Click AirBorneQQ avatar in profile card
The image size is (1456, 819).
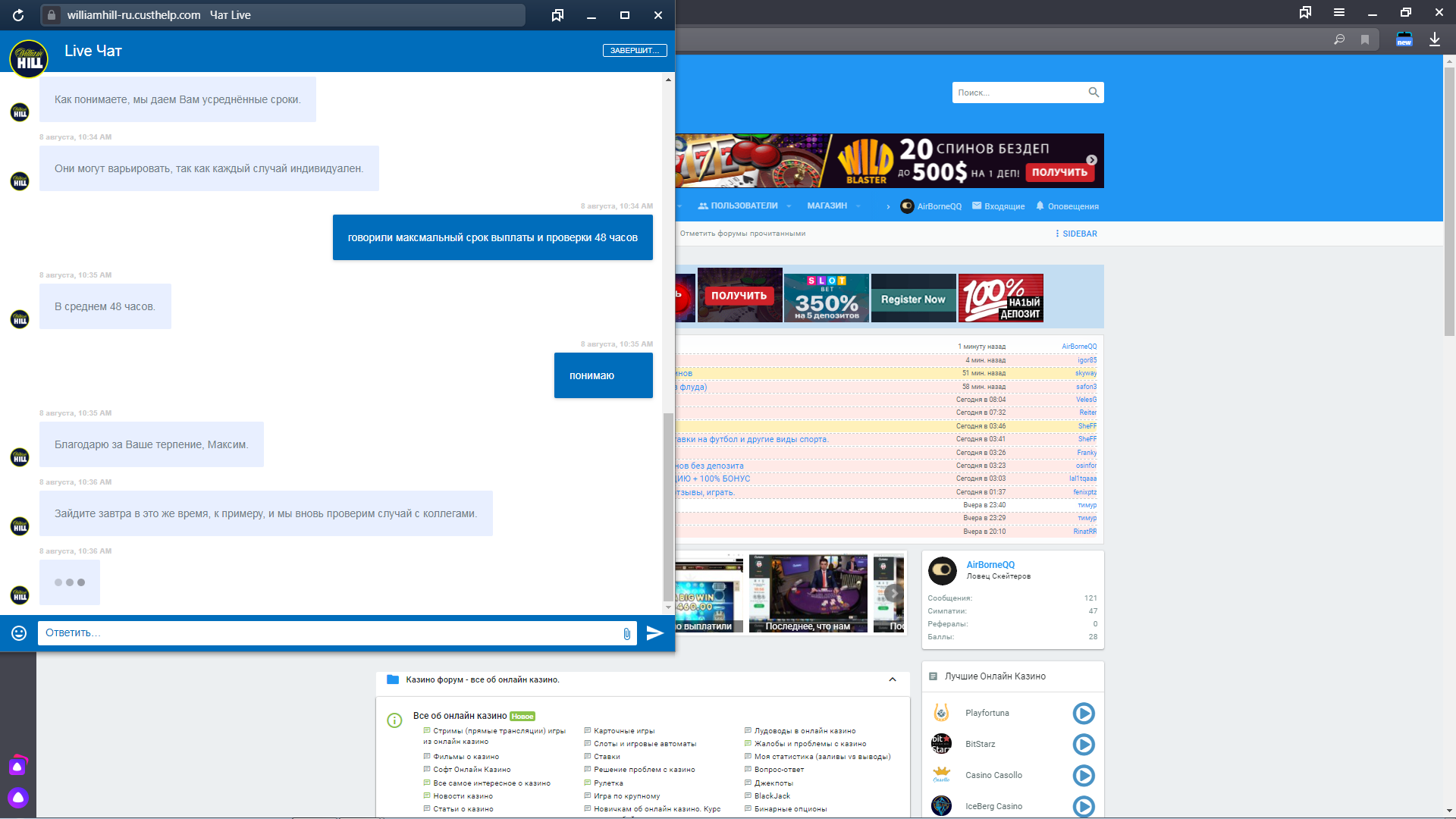coord(942,570)
